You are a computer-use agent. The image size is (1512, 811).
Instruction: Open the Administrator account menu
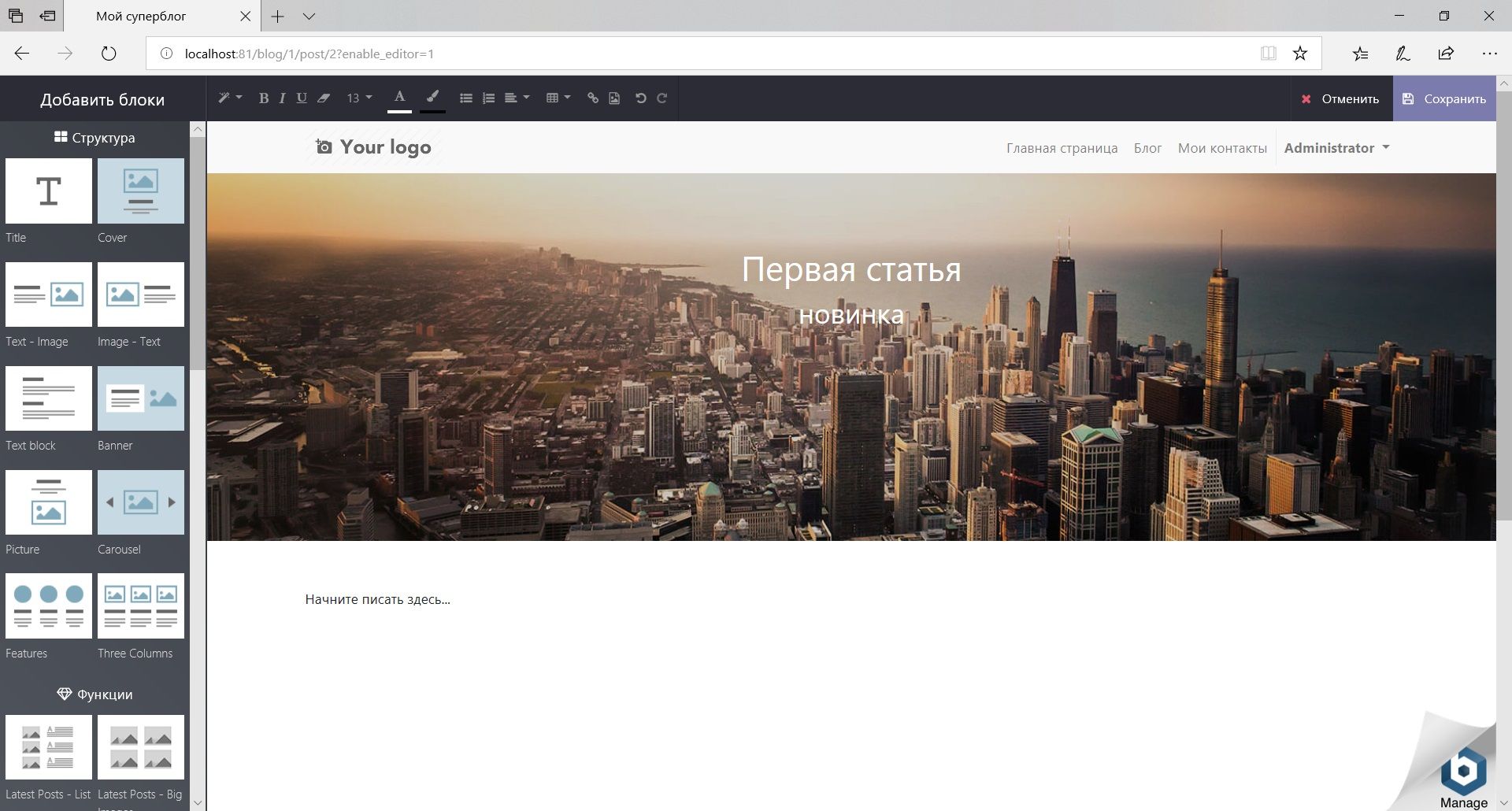point(1336,147)
